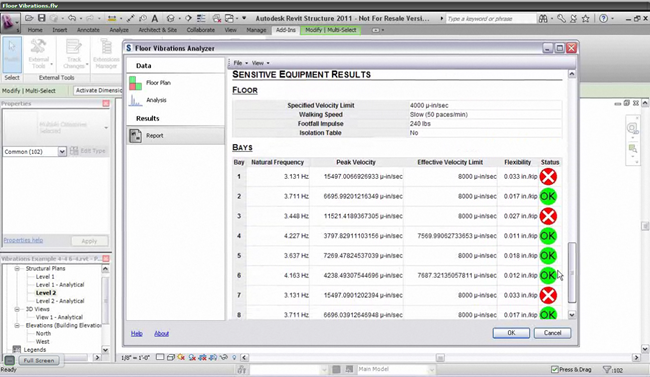Click the Properties help link
650x377 pixels.
pyautogui.click(x=23, y=240)
